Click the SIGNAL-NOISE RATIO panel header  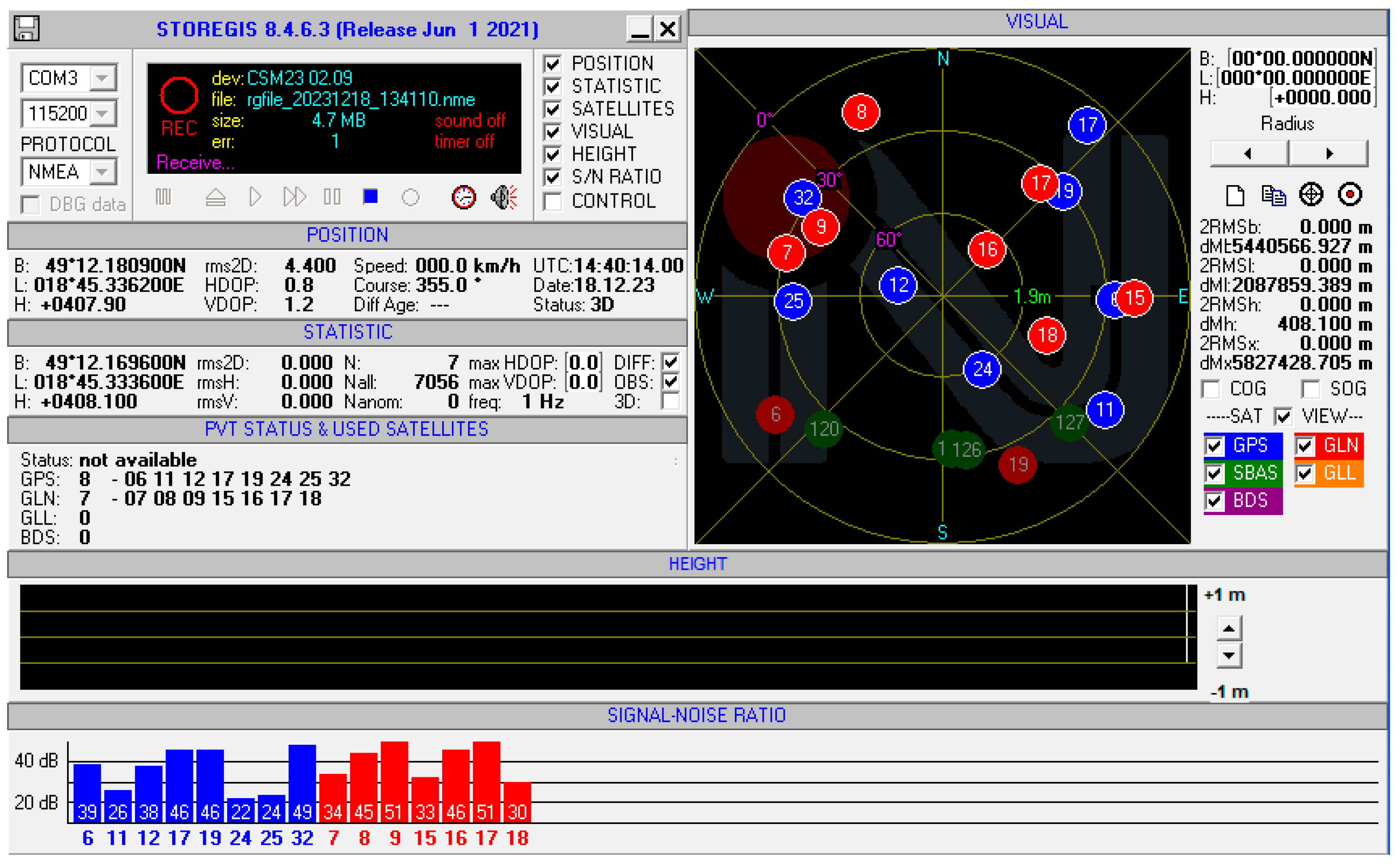pyautogui.click(x=696, y=716)
